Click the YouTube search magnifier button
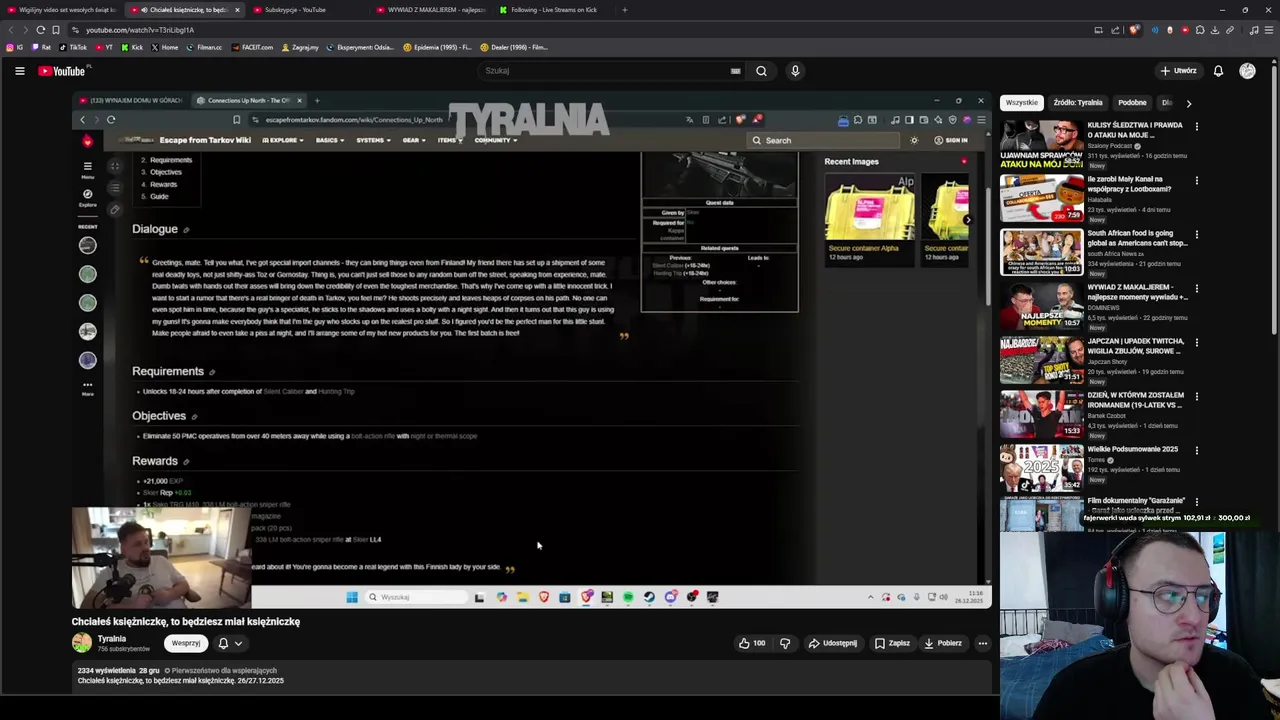Viewport: 1280px width, 720px height. (x=761, y=71)
